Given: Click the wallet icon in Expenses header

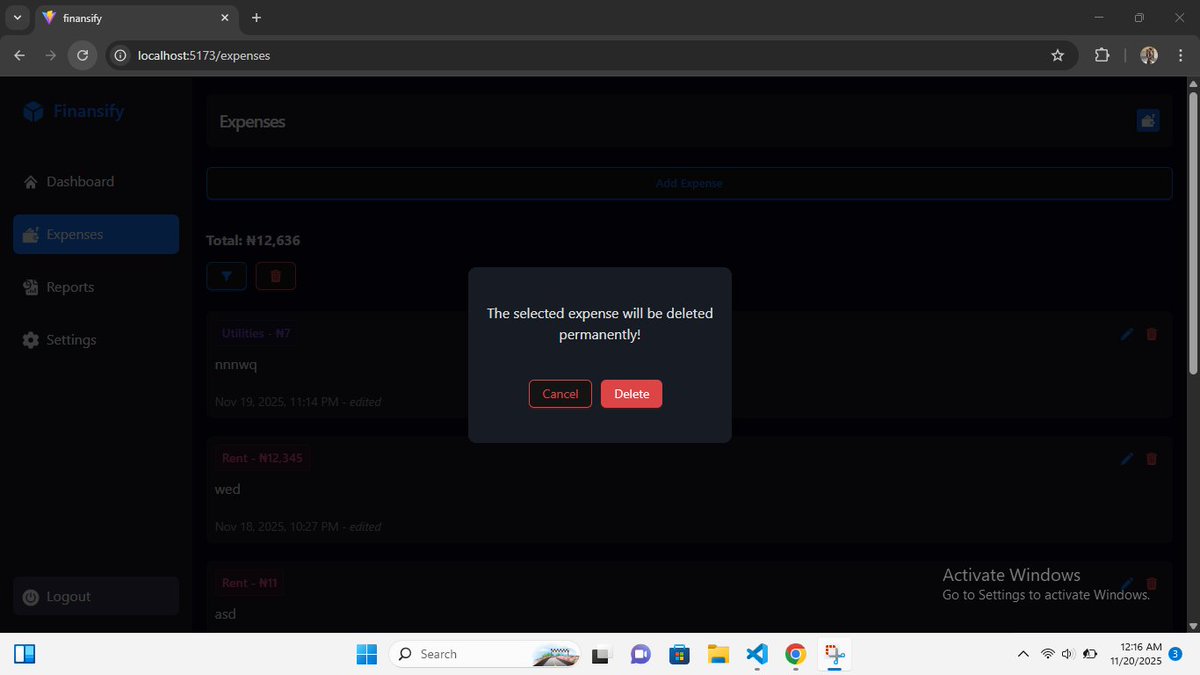Looking at the screenshot, I should (x=1148, y=121).
